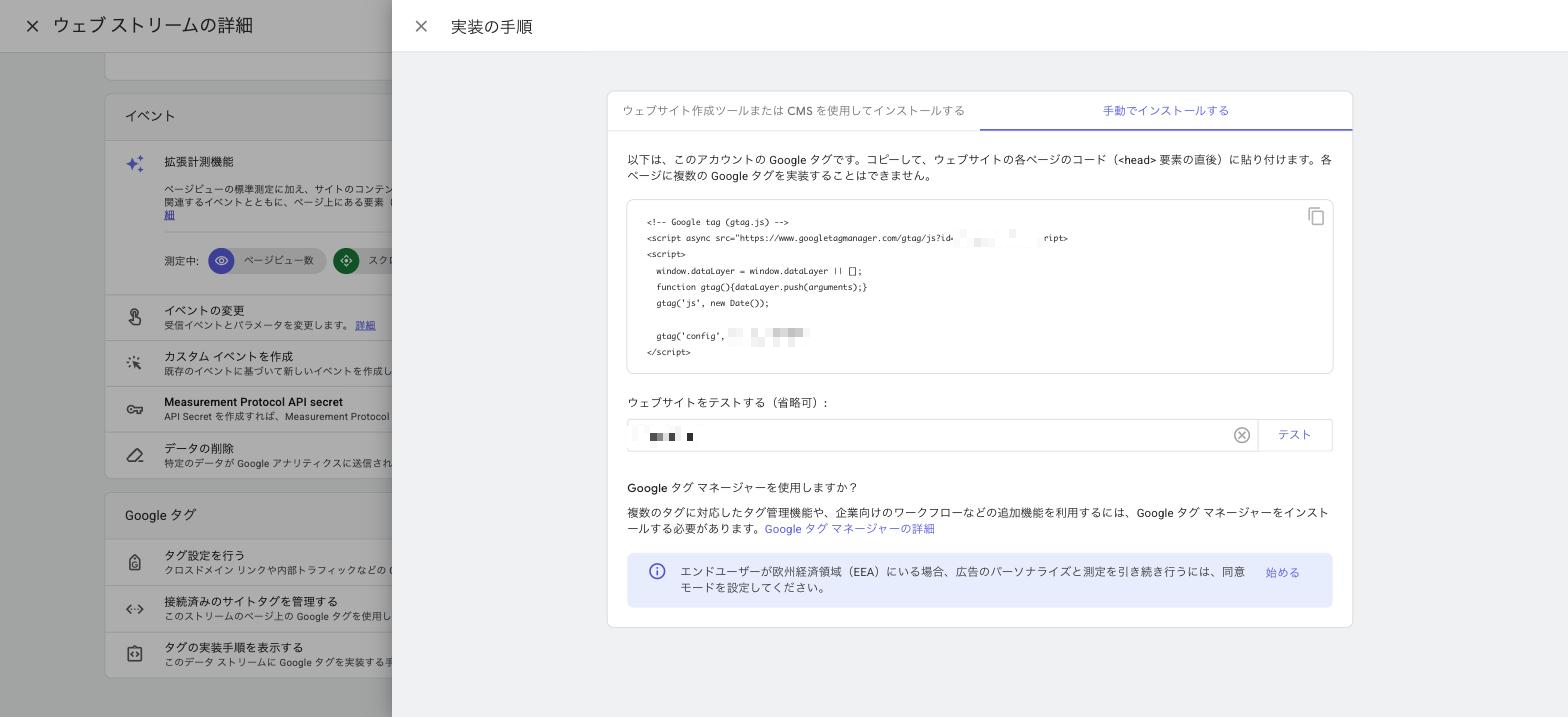The width and height of the screenshot is (1568, 717).
Task: Open Measurement Protocol API secret row
Action: tap(248, 409)
